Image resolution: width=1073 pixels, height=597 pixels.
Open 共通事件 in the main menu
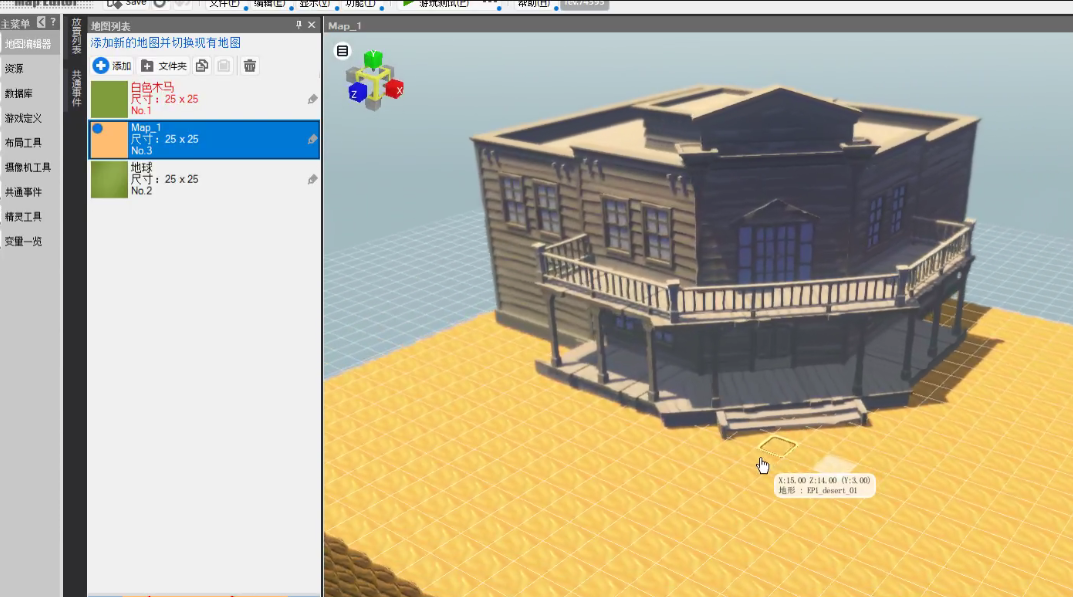pyautogui.click(x=29, y=192)
